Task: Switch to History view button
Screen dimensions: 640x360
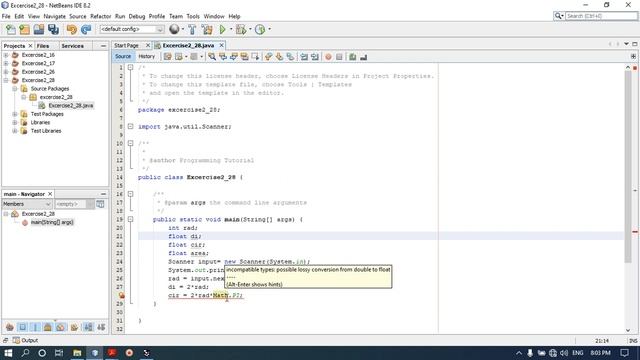Action: [147, 57]
